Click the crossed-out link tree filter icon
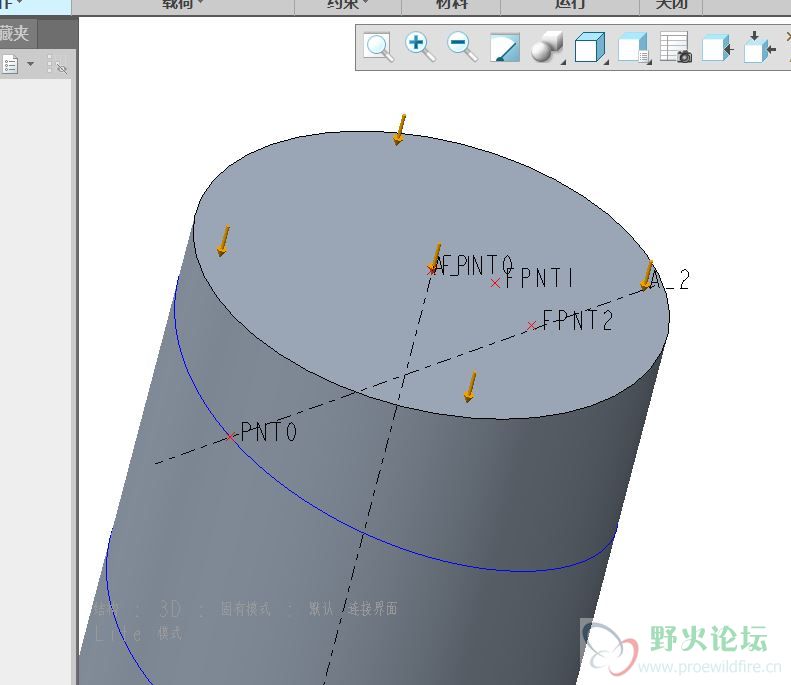 (x=57, y=65)
